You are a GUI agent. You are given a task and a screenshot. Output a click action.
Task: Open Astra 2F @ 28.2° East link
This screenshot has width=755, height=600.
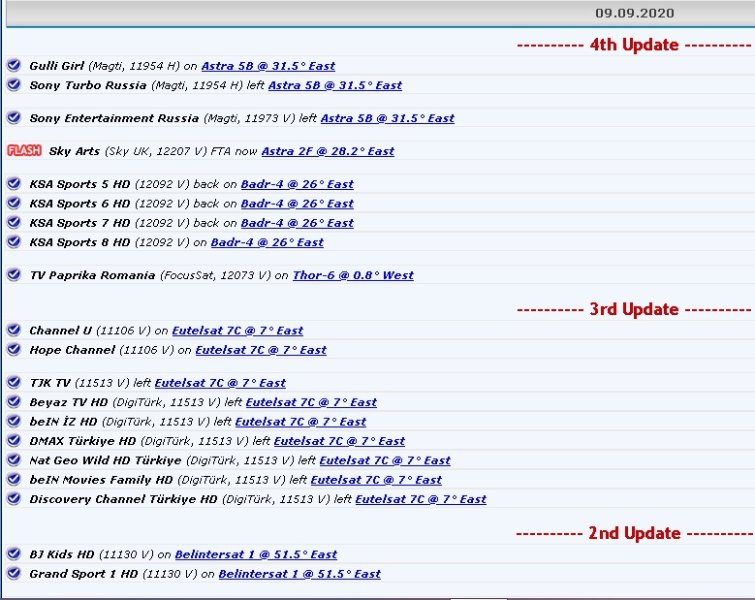(x=328, y=151)
